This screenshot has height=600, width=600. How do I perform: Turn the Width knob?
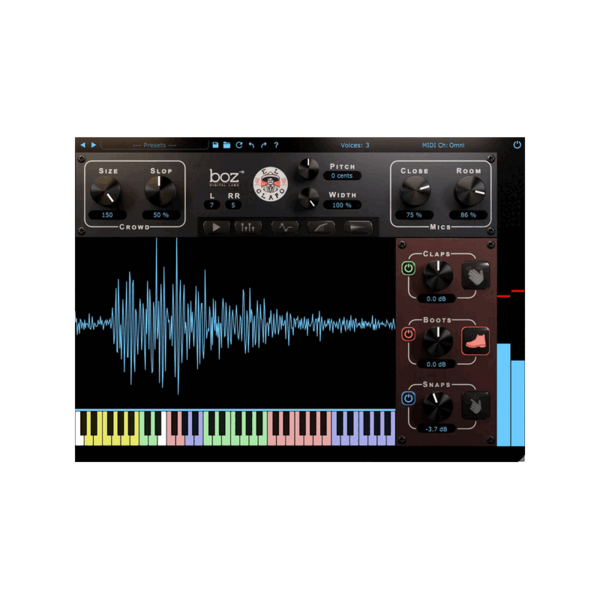[x=308, y=198]
